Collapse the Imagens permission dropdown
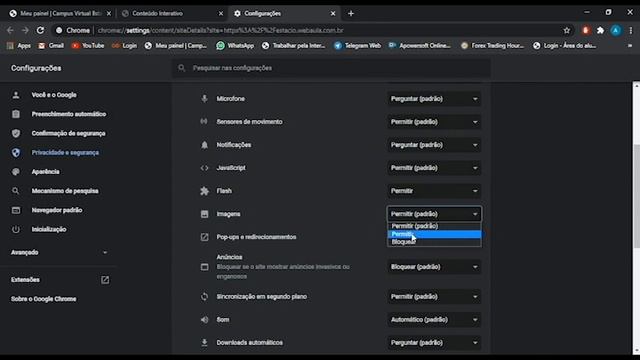Viewport: 640px width, 360px height. pos(434,214)
